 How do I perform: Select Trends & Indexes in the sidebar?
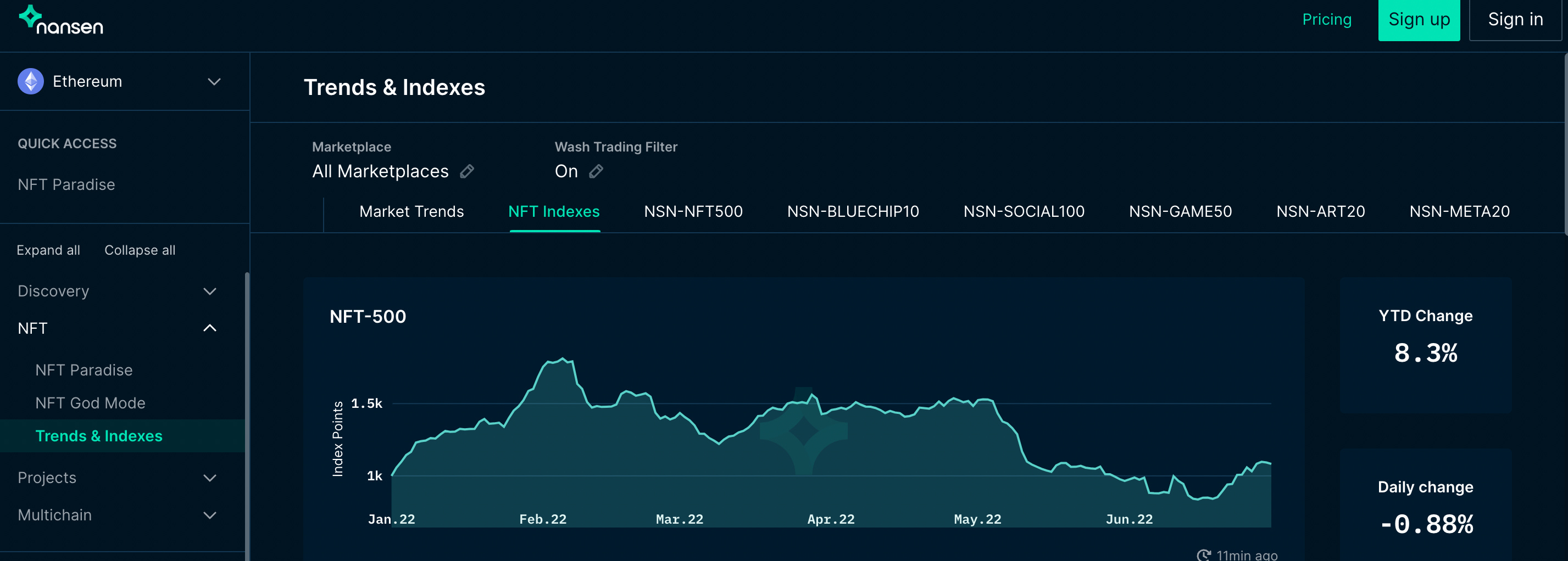pos(98,436)
